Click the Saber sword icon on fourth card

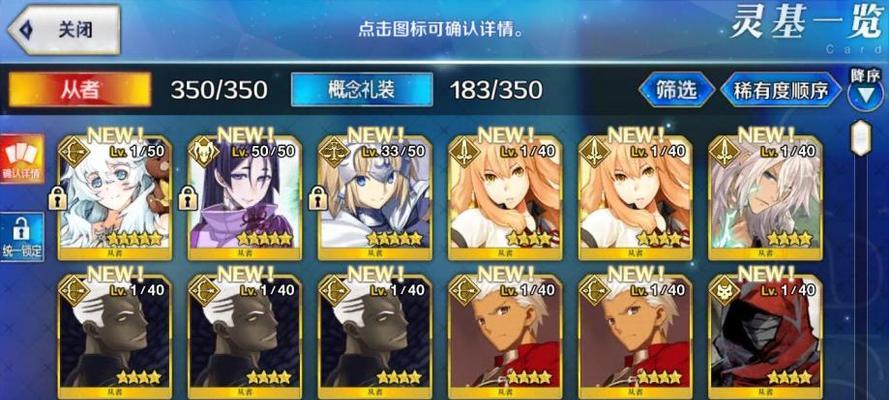[x=464, y=152]
